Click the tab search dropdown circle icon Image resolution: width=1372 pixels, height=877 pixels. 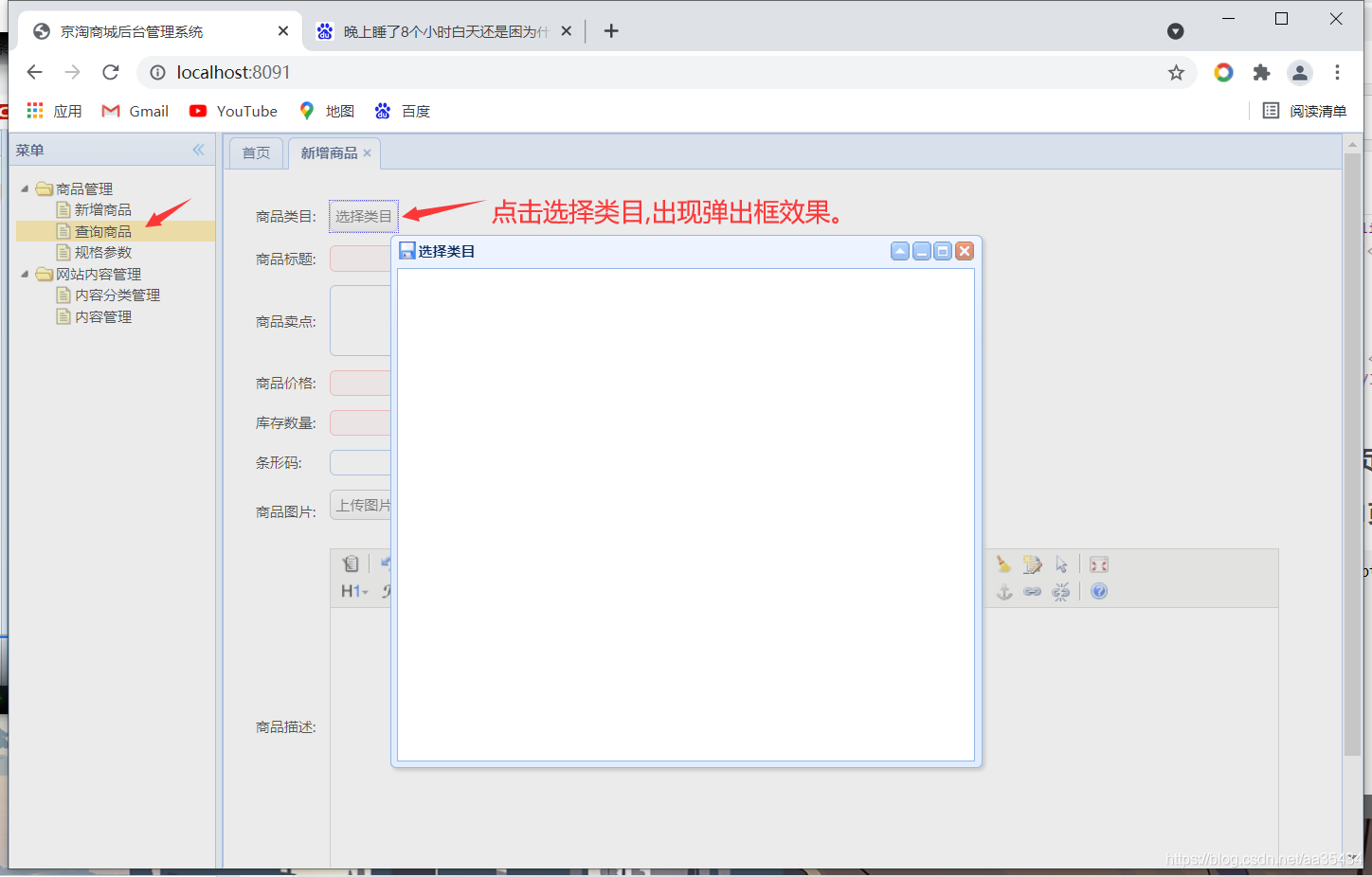[1175, 31]
